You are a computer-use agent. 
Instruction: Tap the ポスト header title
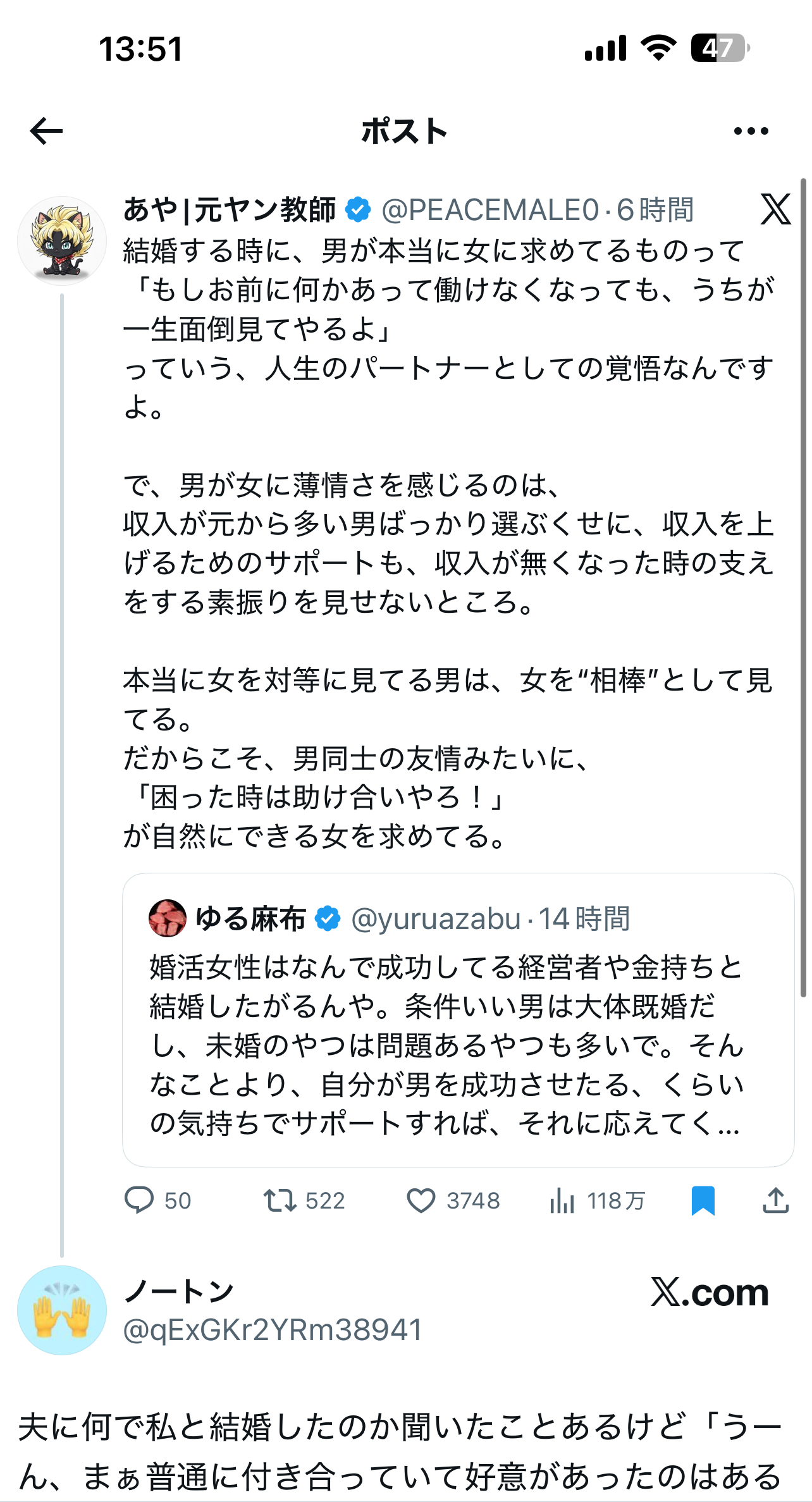tap(405, 132)
